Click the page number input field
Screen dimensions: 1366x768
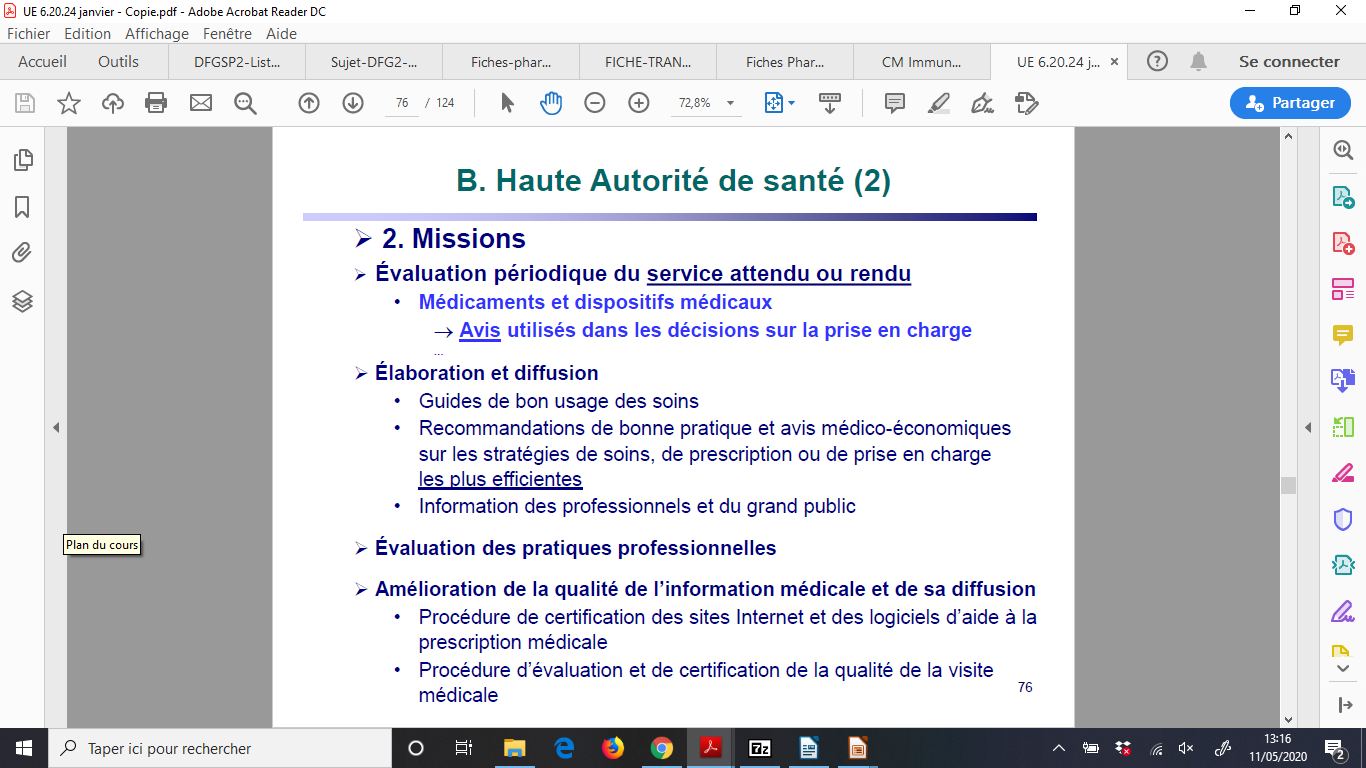coord(402,103)
